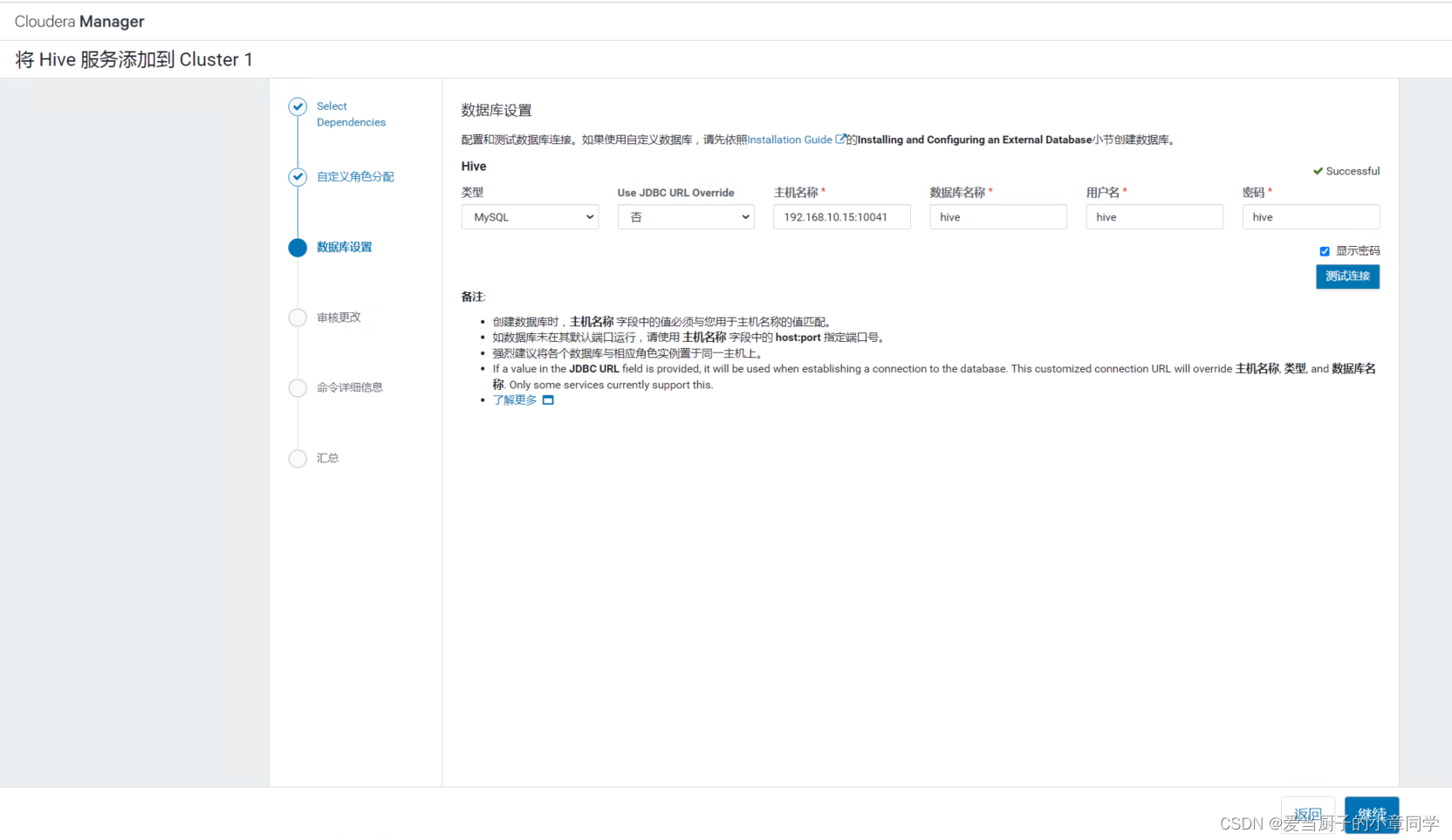Click the Cloudera Manager logo
Image resolution: width=1452 pixels, height=840 pixels.
(79, 22)
